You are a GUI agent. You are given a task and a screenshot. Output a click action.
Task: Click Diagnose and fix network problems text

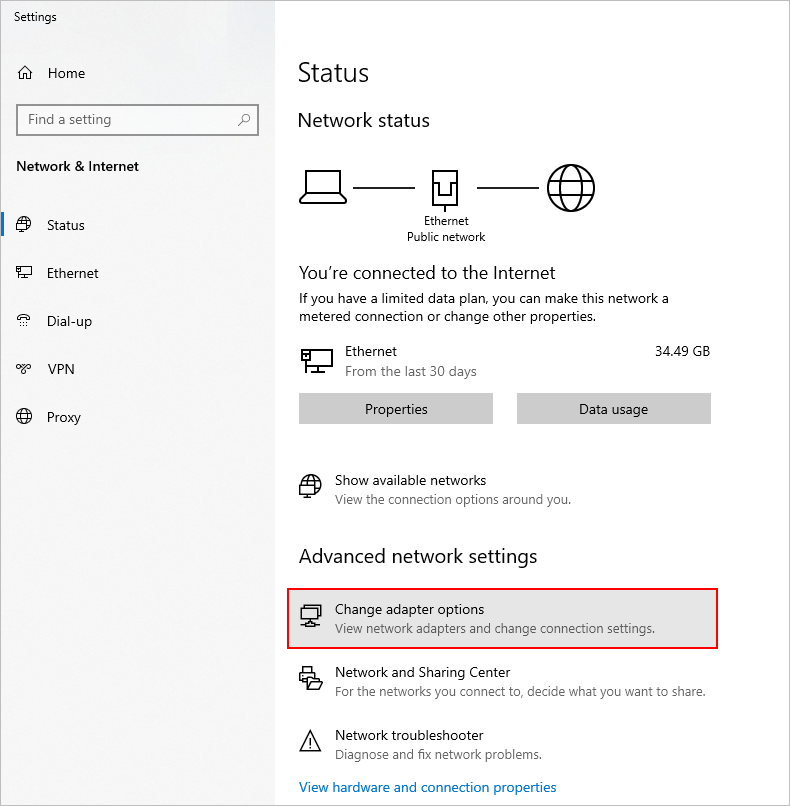click(x=438, y=755)
